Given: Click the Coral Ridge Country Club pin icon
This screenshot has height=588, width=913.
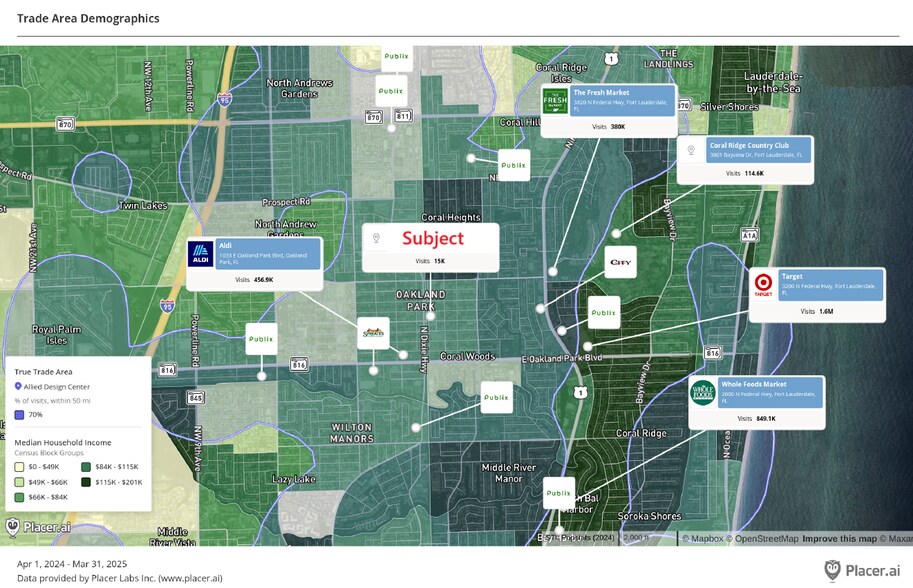Looking at the screenshot, I should point(690,151).
